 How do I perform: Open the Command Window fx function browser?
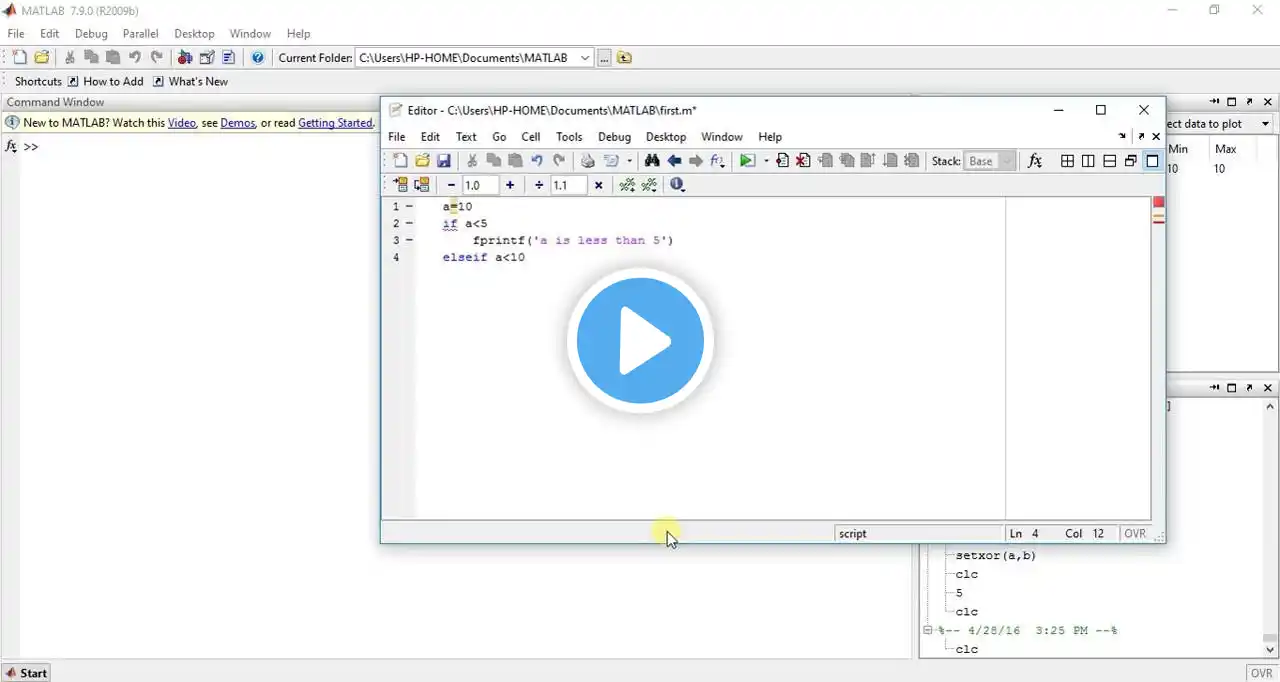(x=11, y=146)
